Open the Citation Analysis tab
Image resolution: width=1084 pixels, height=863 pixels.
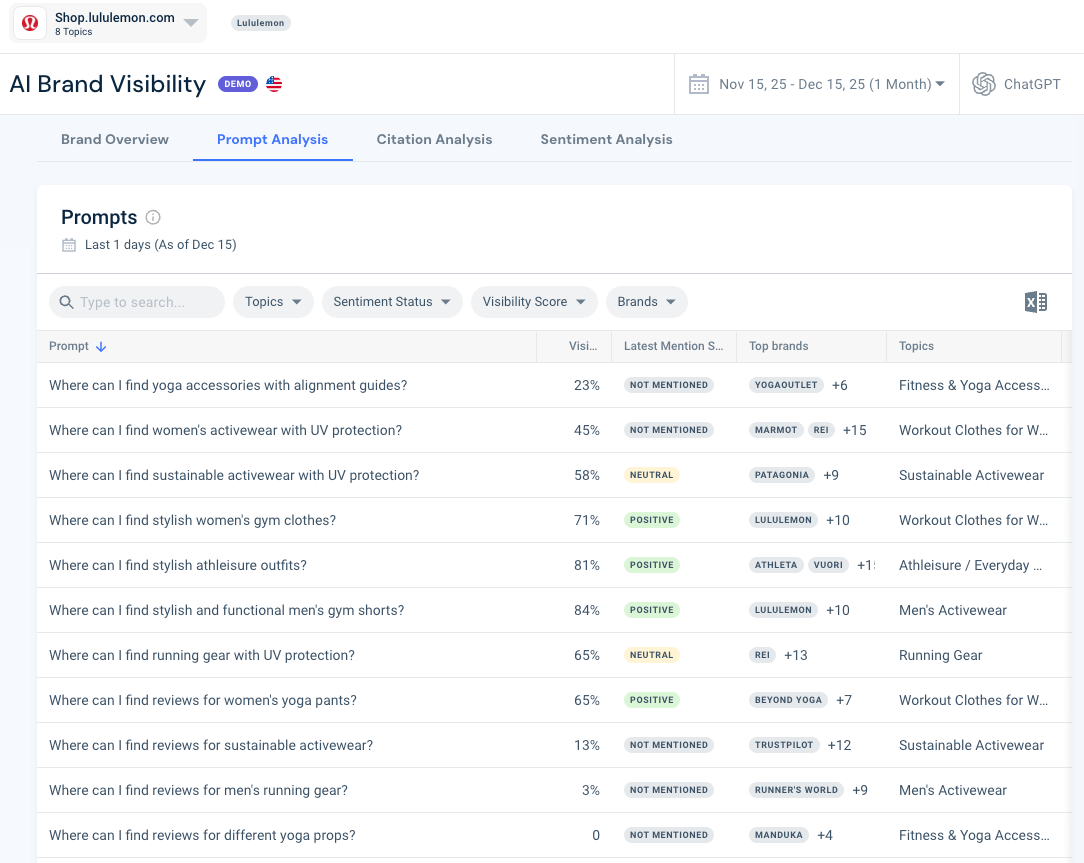(x=434, y=139)
